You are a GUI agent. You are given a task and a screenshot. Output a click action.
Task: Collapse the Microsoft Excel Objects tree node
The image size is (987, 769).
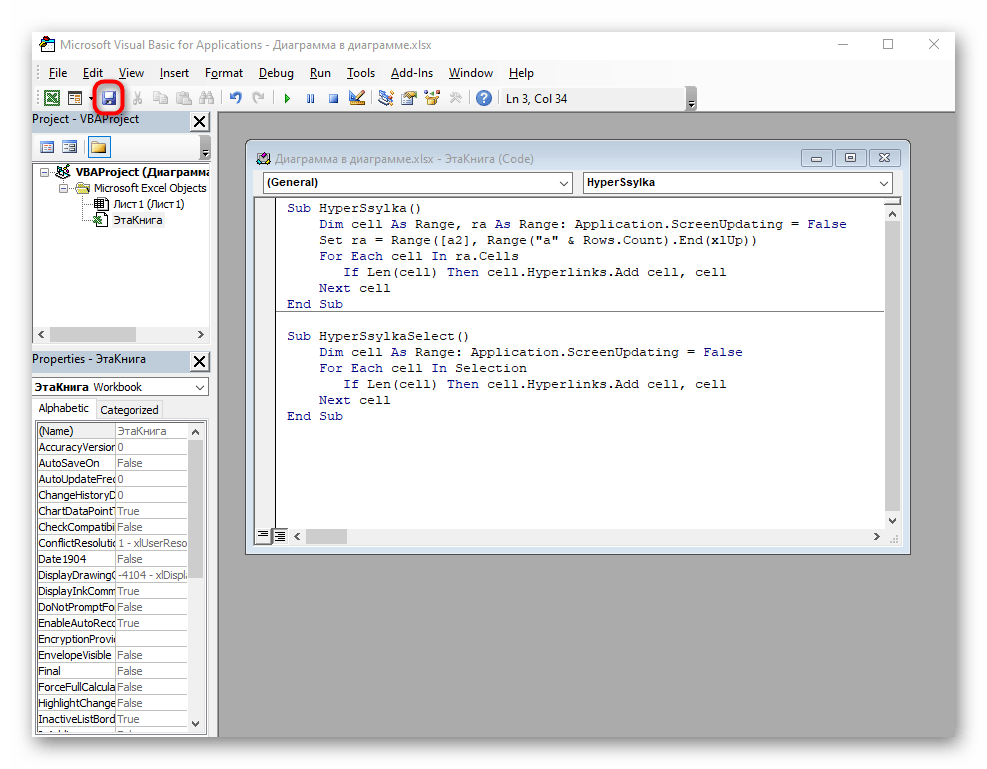(x=63, y=188)
